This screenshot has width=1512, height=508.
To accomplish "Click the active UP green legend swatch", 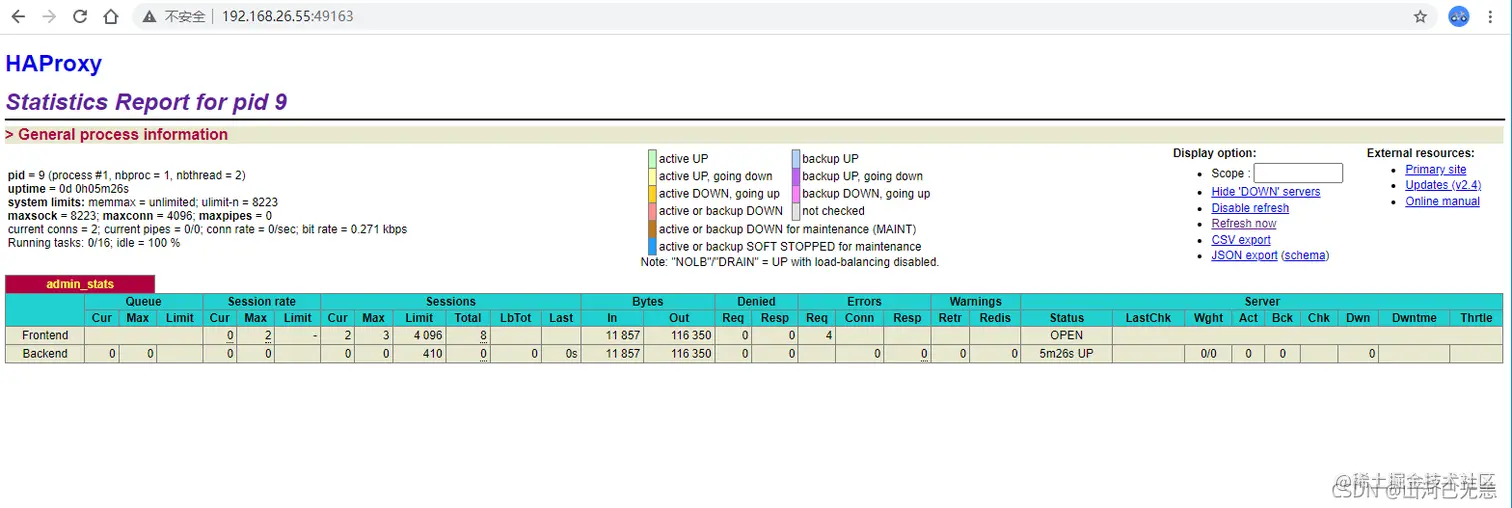I will pyautogui.click(x=652, y=159).
